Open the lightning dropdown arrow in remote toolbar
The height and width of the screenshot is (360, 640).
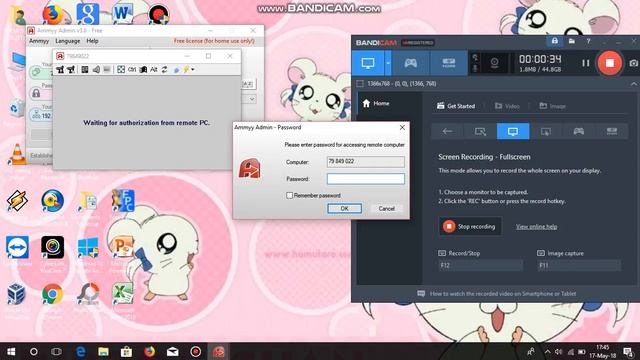[x=193, y=70]
